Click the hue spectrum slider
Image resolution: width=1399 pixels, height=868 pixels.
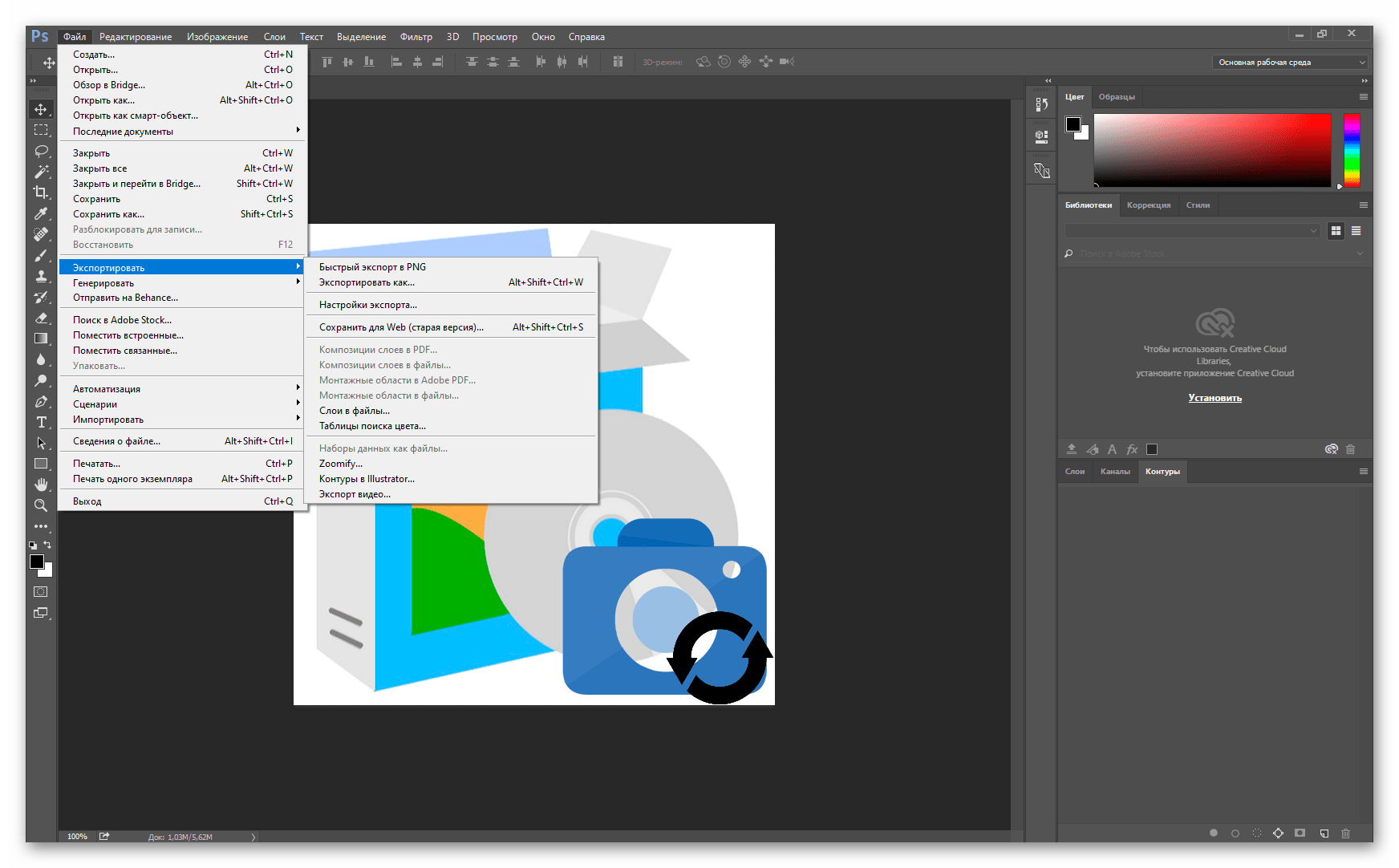click(1352, 150)
